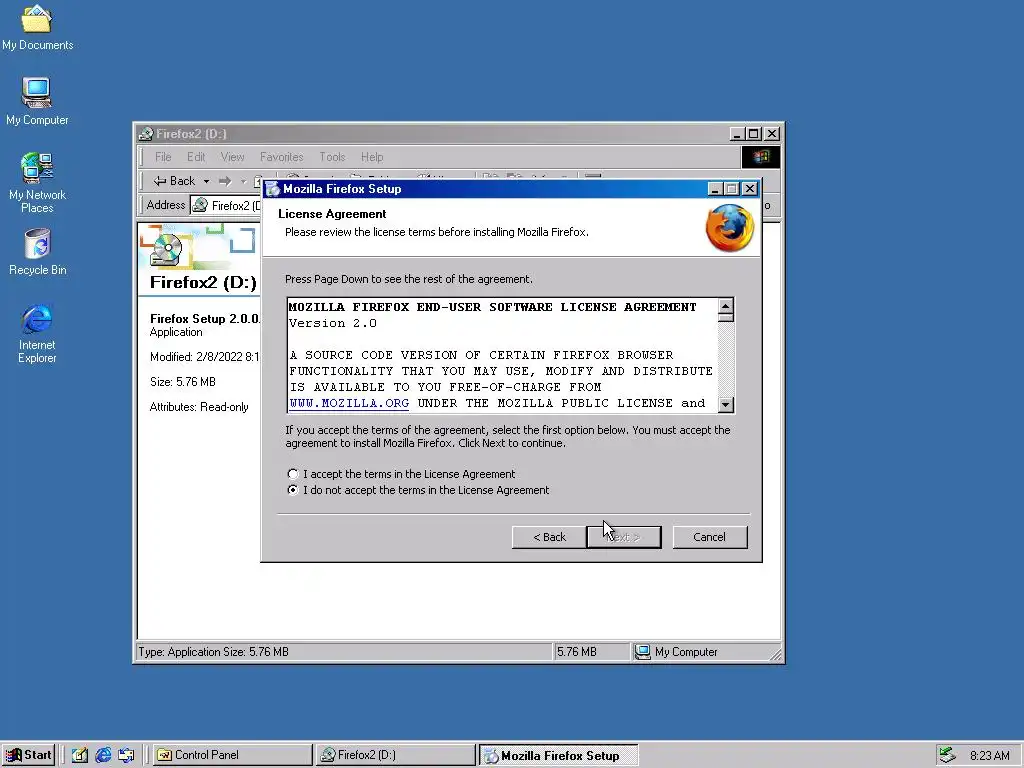1024x768 pixels.
Task: Switch to Control Panel taskbar button
Action: point(232,755)
